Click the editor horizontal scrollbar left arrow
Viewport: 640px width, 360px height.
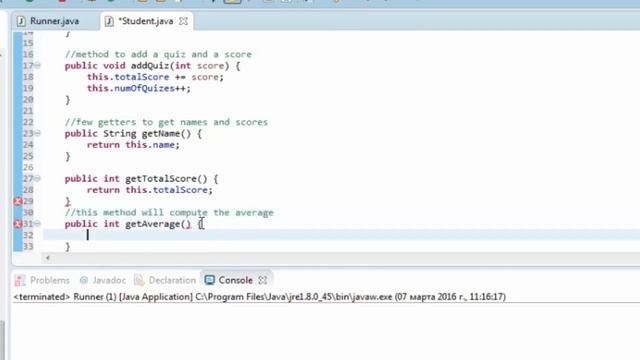coord(47,258)
